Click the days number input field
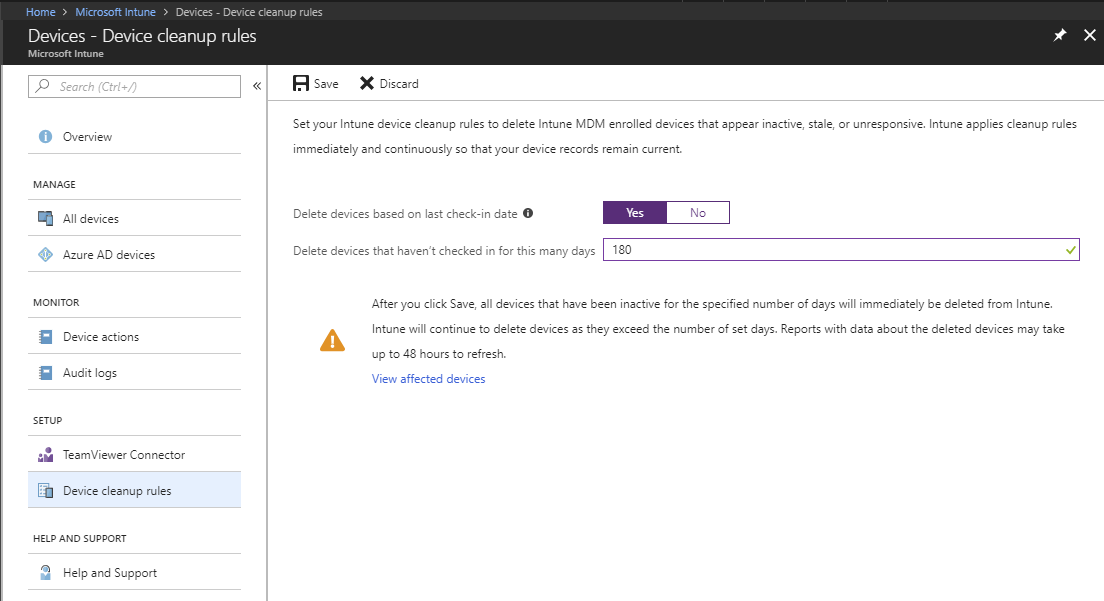 [x=830, y=250]
